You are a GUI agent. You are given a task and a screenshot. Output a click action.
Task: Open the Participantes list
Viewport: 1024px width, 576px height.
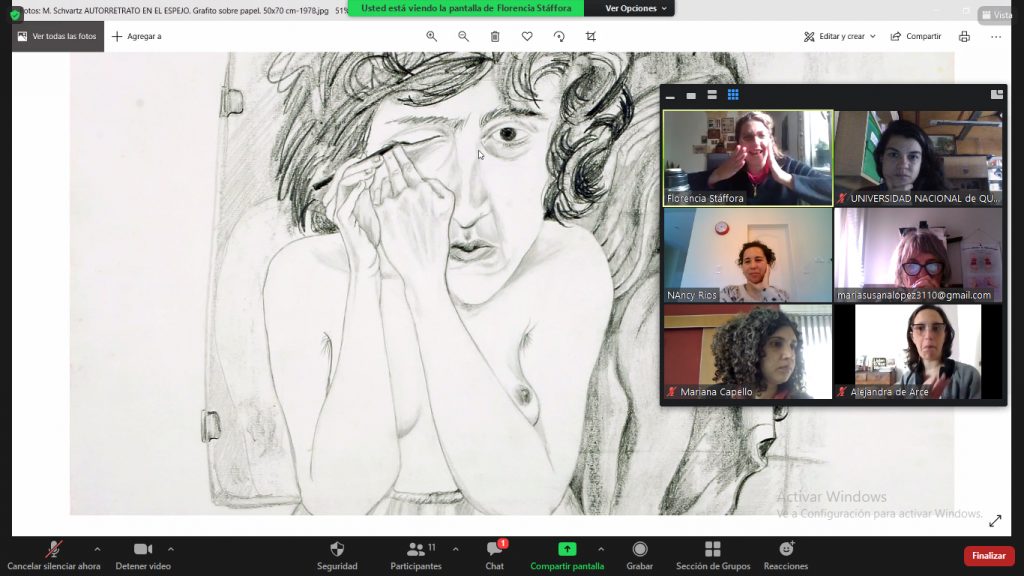coord(416,555)
